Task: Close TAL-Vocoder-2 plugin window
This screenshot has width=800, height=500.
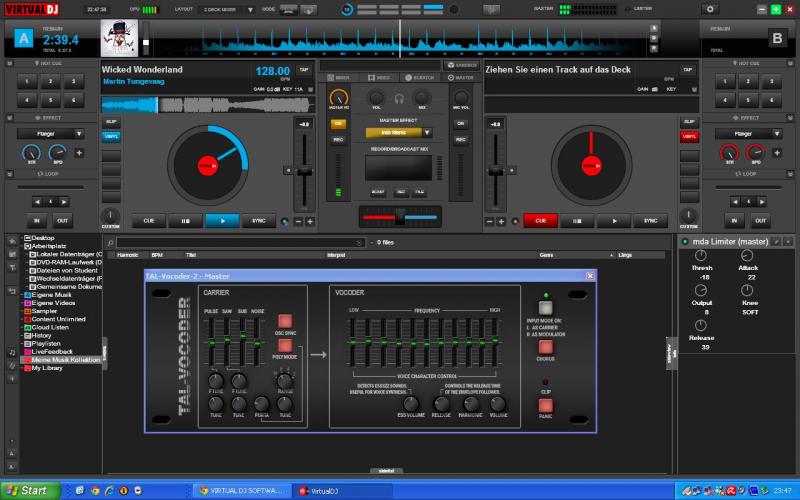Action: click(x=590, y=276)
